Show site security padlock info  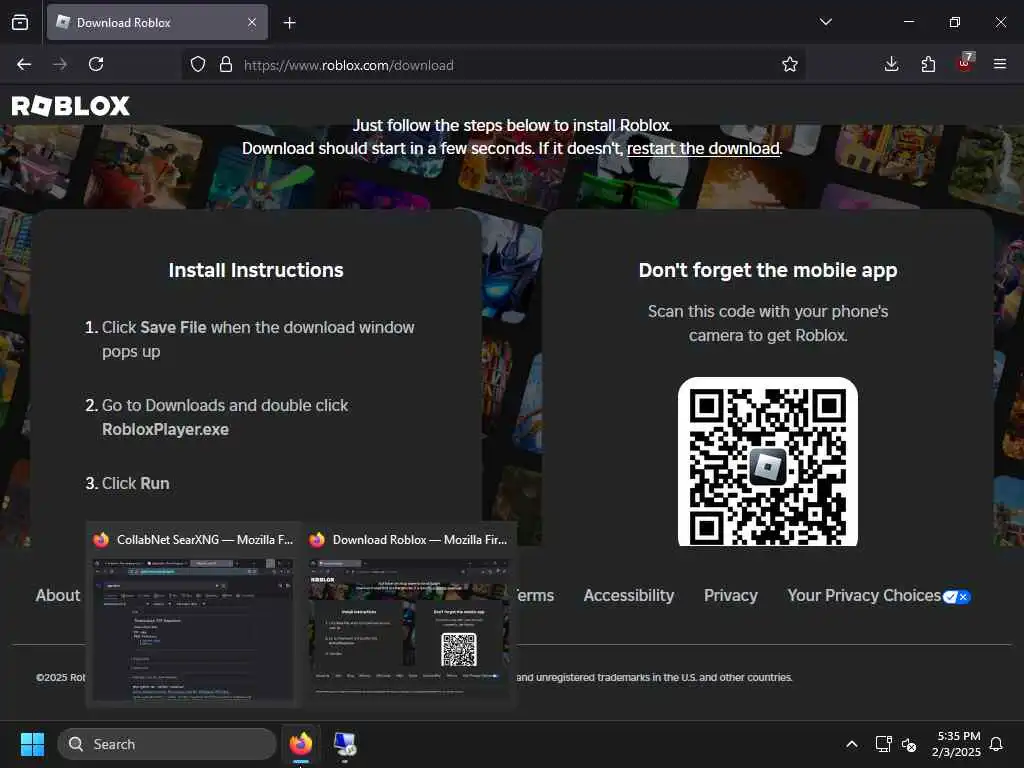click(226, 64)
